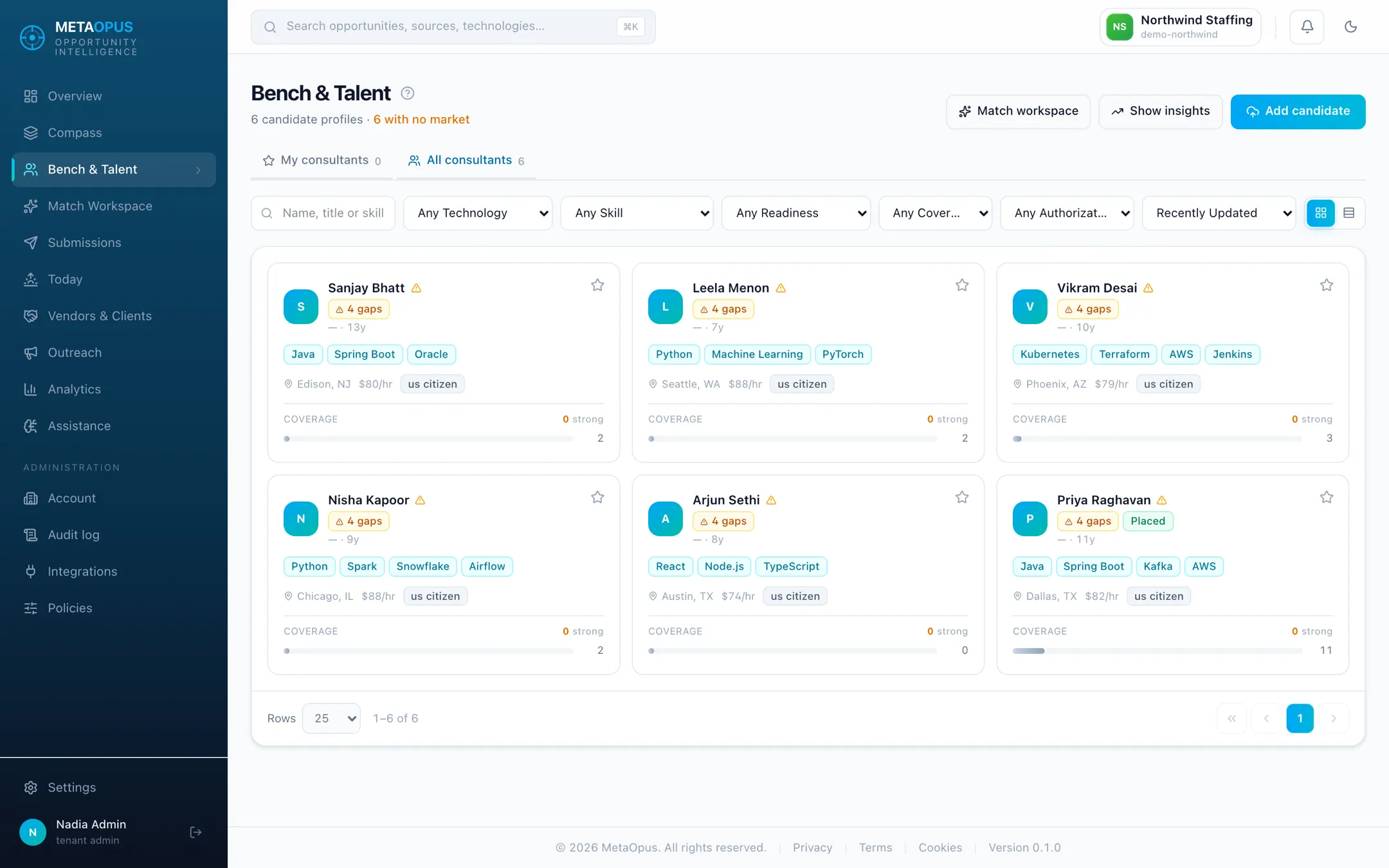
Task: Click Vikram Desai's V avatar
Action: (x=1030, y=307)
